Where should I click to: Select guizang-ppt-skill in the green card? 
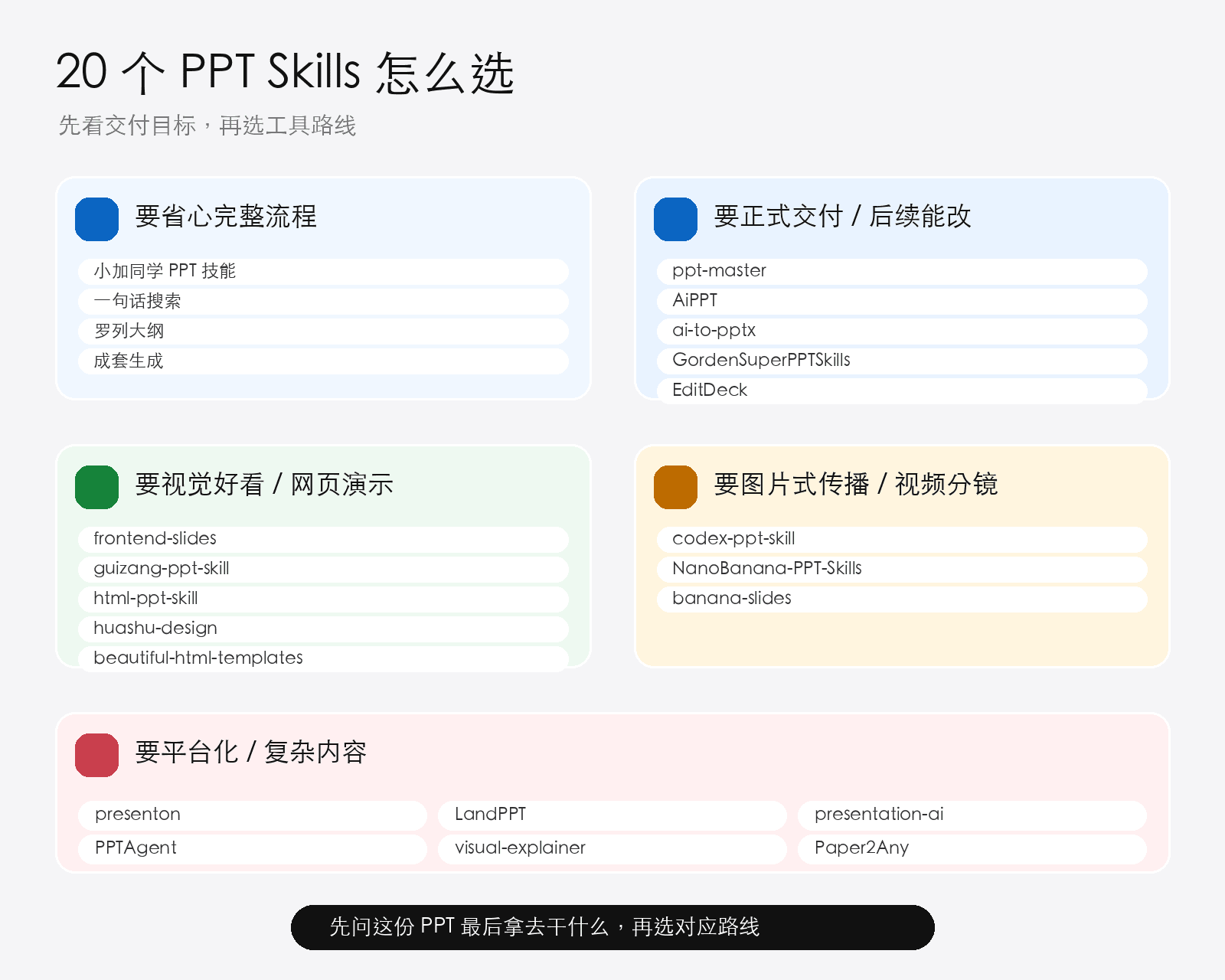click(323, 569)
